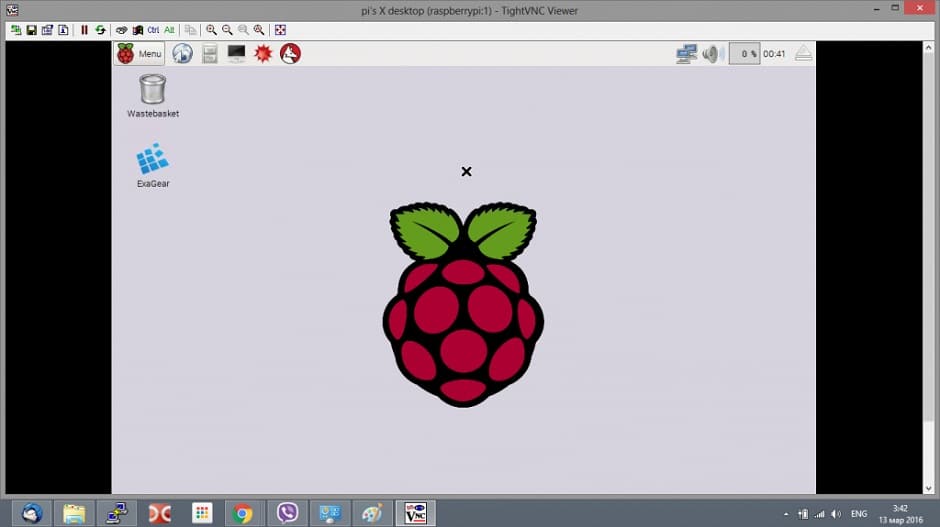Open connection options in the toolbar
The width and height of the screenshot is (940, 527).
point(47,30)
